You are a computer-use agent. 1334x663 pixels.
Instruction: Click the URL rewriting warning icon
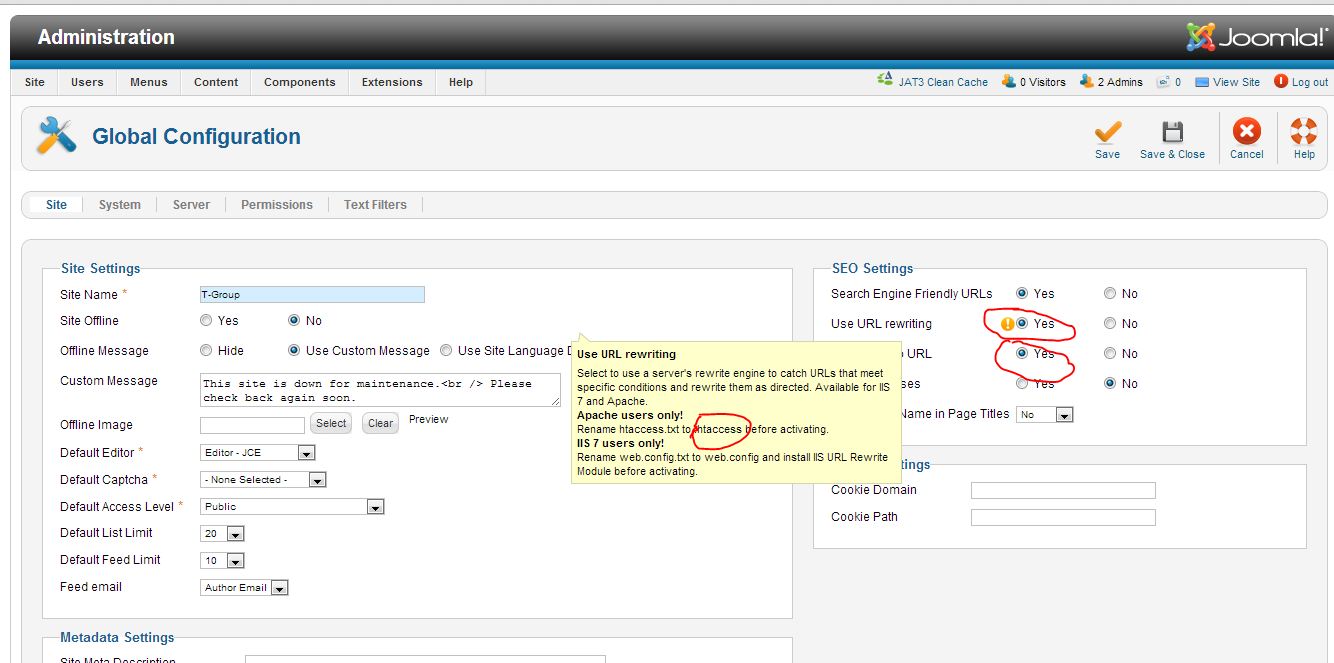[1007, 324]
